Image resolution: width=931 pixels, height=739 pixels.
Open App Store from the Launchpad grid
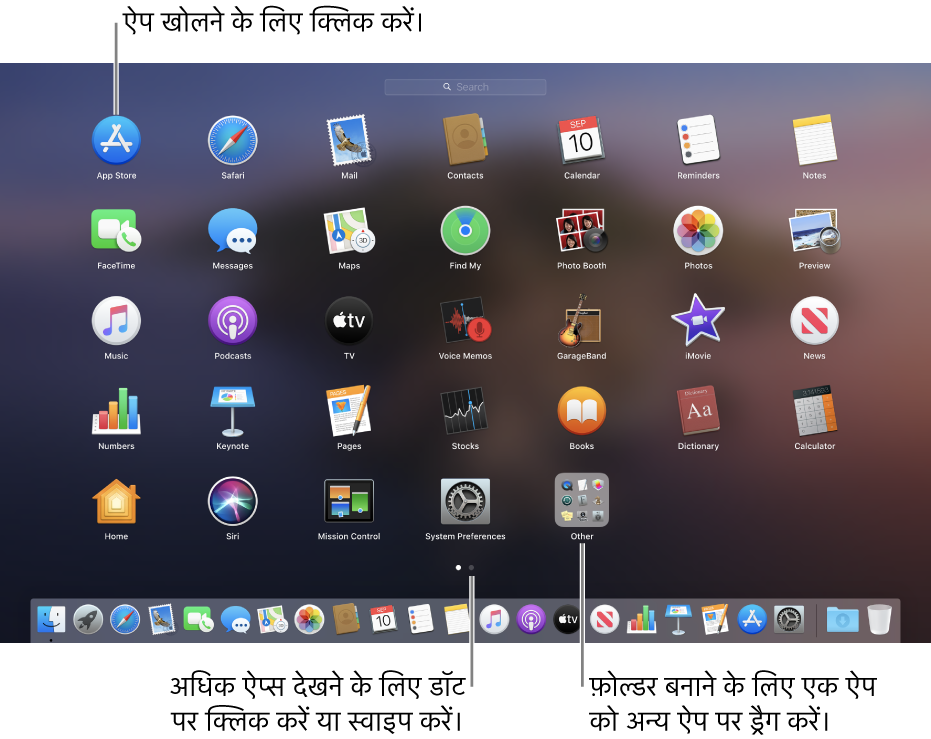(116, 140)
